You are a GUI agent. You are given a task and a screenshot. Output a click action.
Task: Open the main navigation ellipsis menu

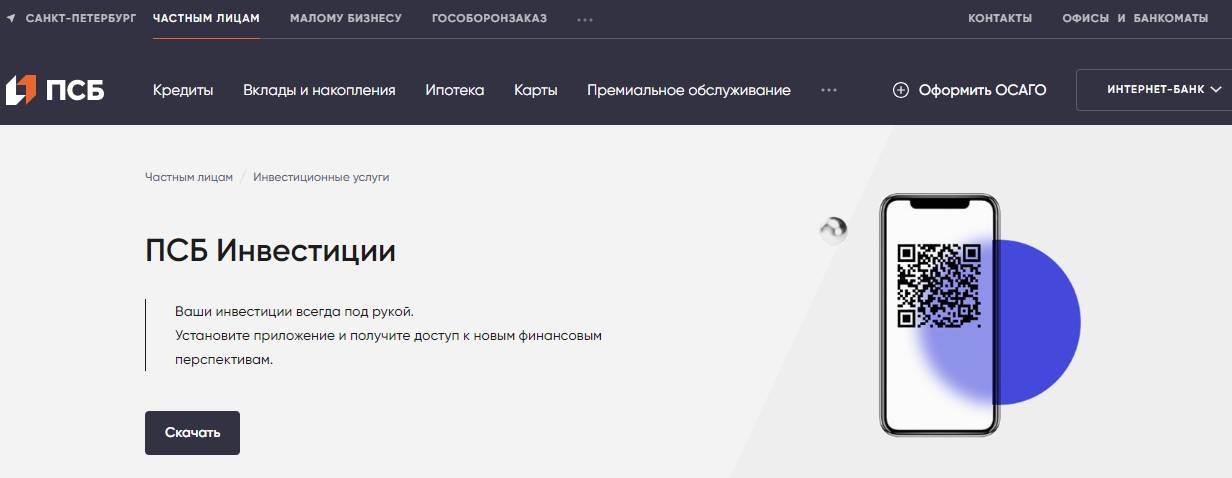pyautogui.click(x=828, y=90)
